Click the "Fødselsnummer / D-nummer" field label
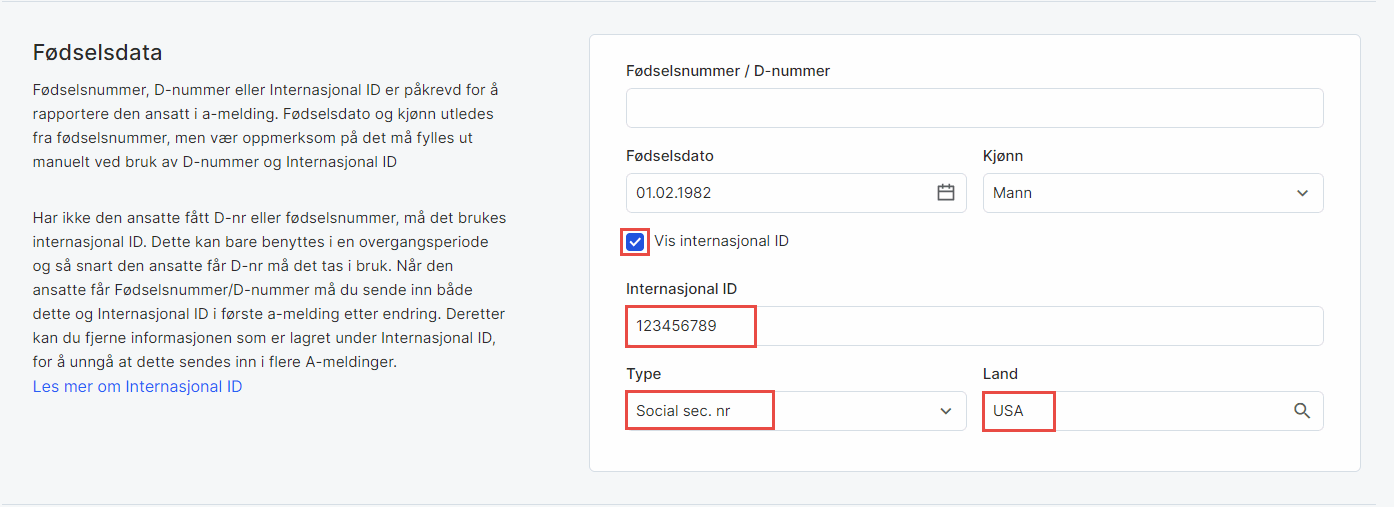The image size is (1394, 507). (x=727, y=71)
